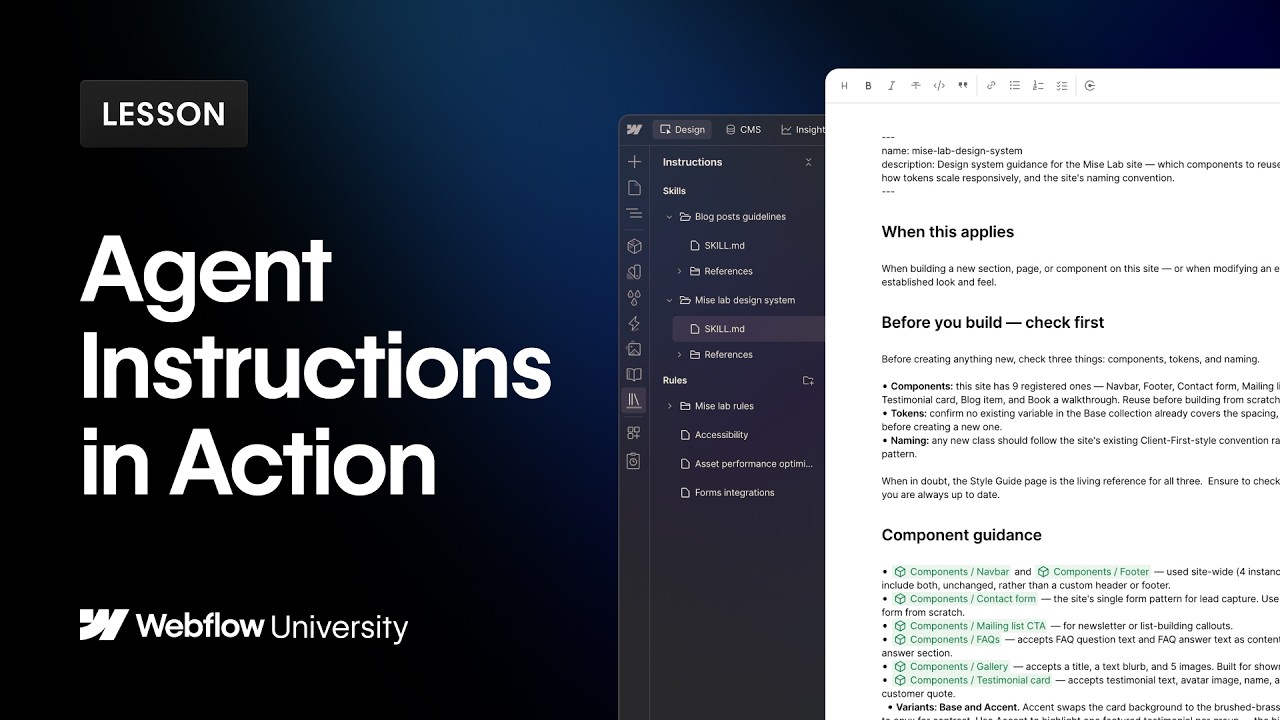The width and height of the screenshot is (1280, 720).
Task: Click the Webflow University logo
Action: pos(244,626)
